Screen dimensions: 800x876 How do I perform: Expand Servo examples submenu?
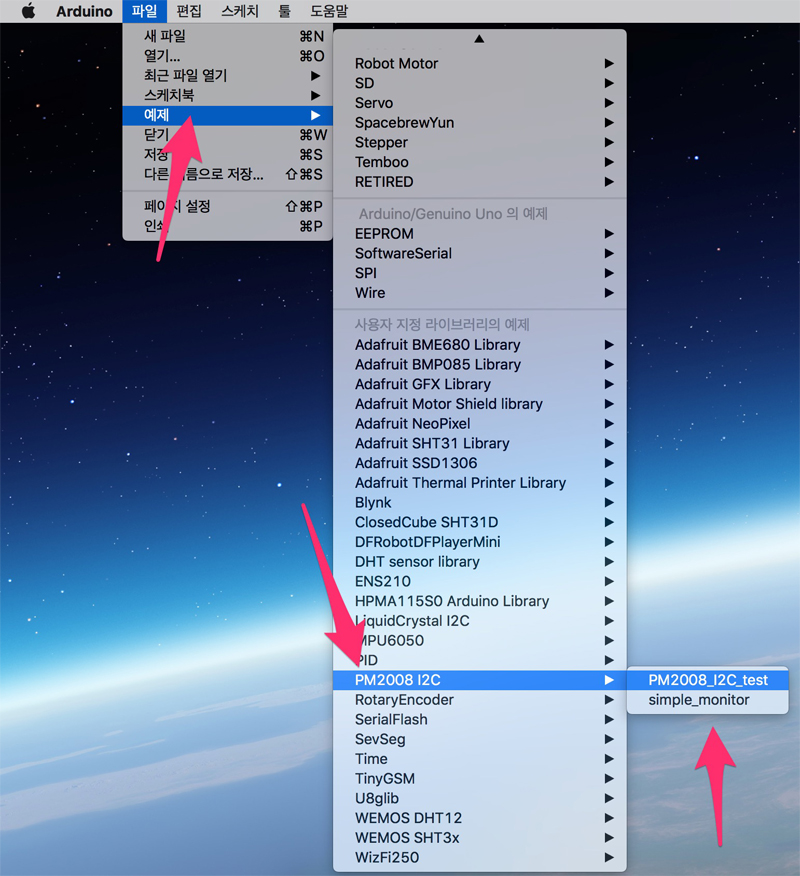[x=479, y=103]
